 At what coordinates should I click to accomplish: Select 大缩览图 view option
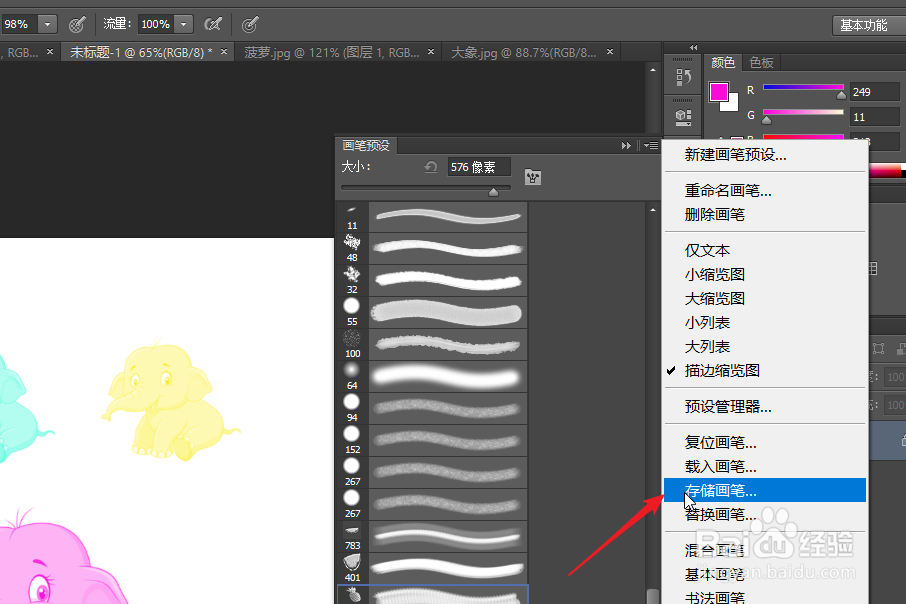point(764,299)
